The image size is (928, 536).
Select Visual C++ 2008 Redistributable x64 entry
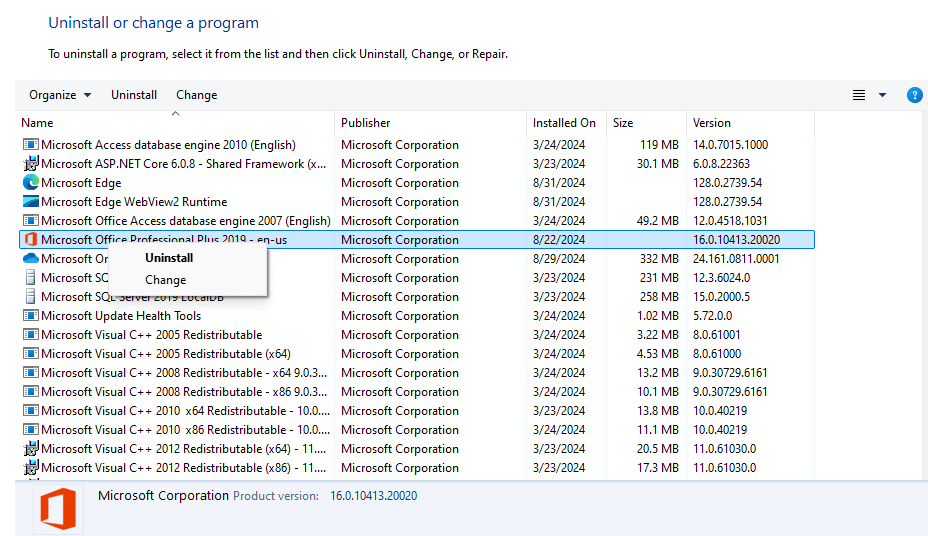click(184, 372)
